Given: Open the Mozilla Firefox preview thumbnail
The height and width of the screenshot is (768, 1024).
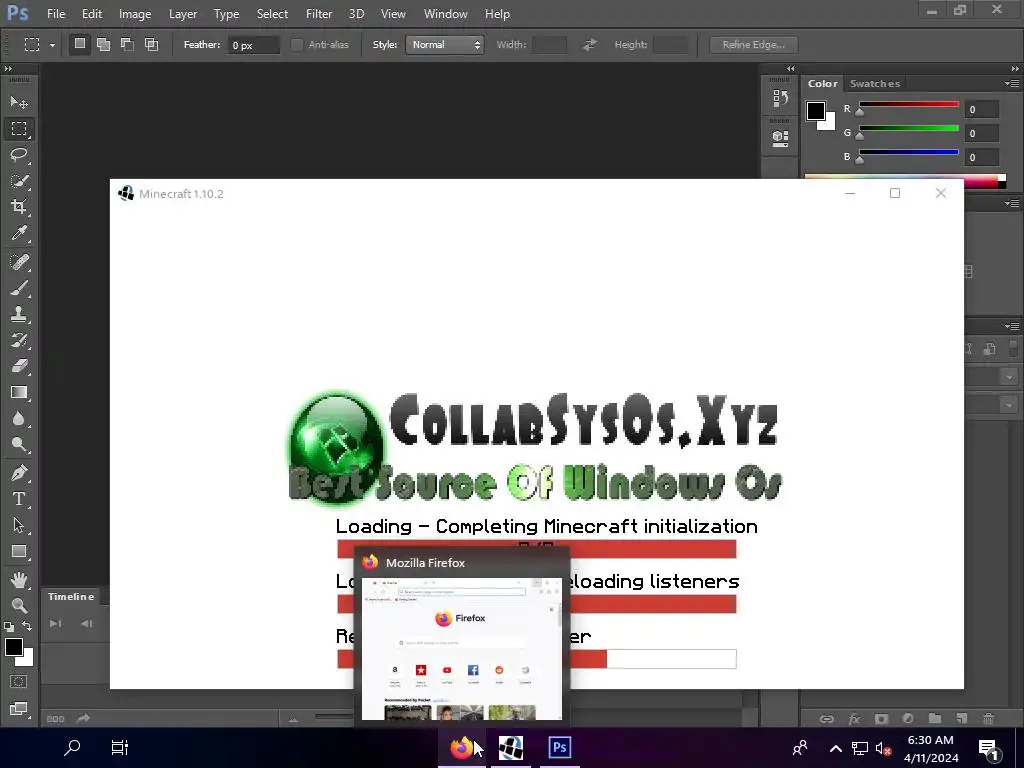Looking at the screenshot, I should 462,648.
